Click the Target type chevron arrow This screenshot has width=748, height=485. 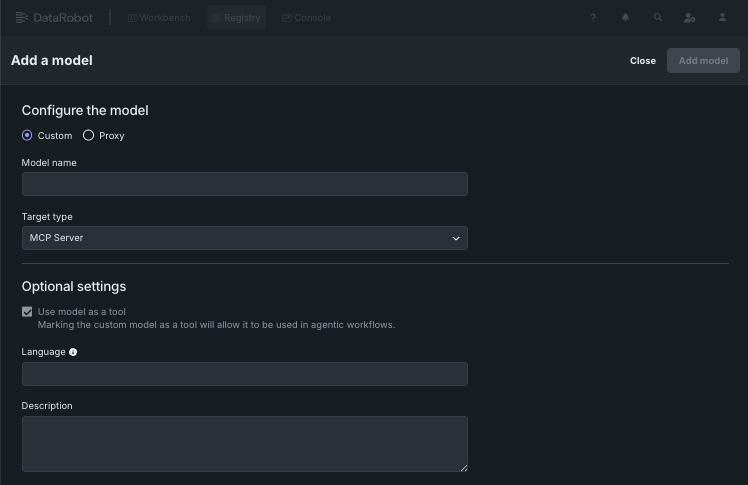[456, 238]
